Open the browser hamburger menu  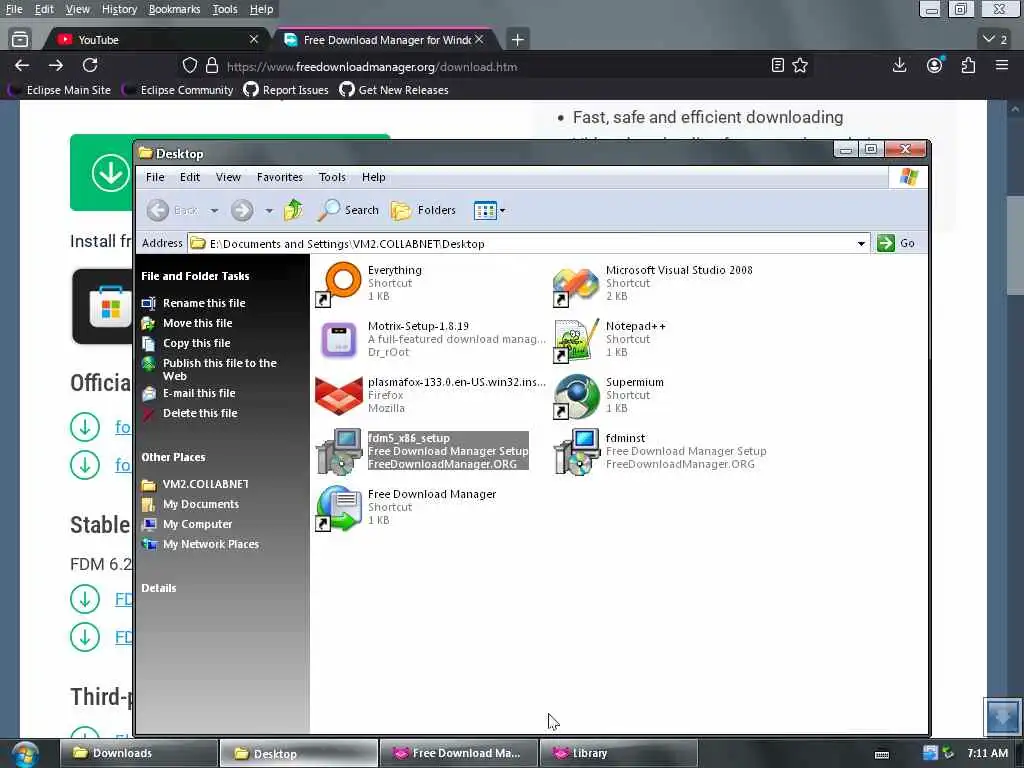pyautogui.click(x=1002, y=65)
